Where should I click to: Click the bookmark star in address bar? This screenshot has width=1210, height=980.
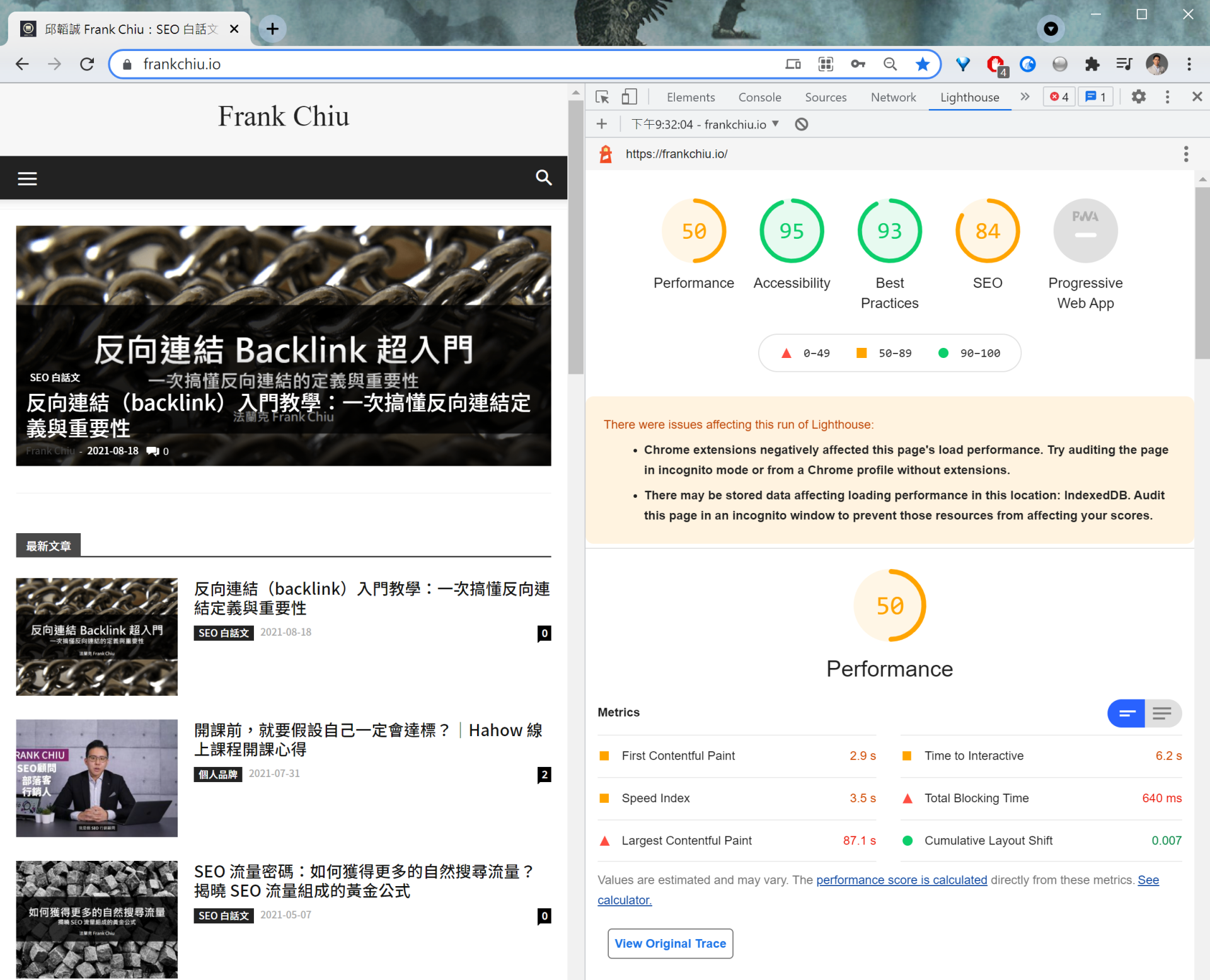pyautogui.click(x=922, y=64)
